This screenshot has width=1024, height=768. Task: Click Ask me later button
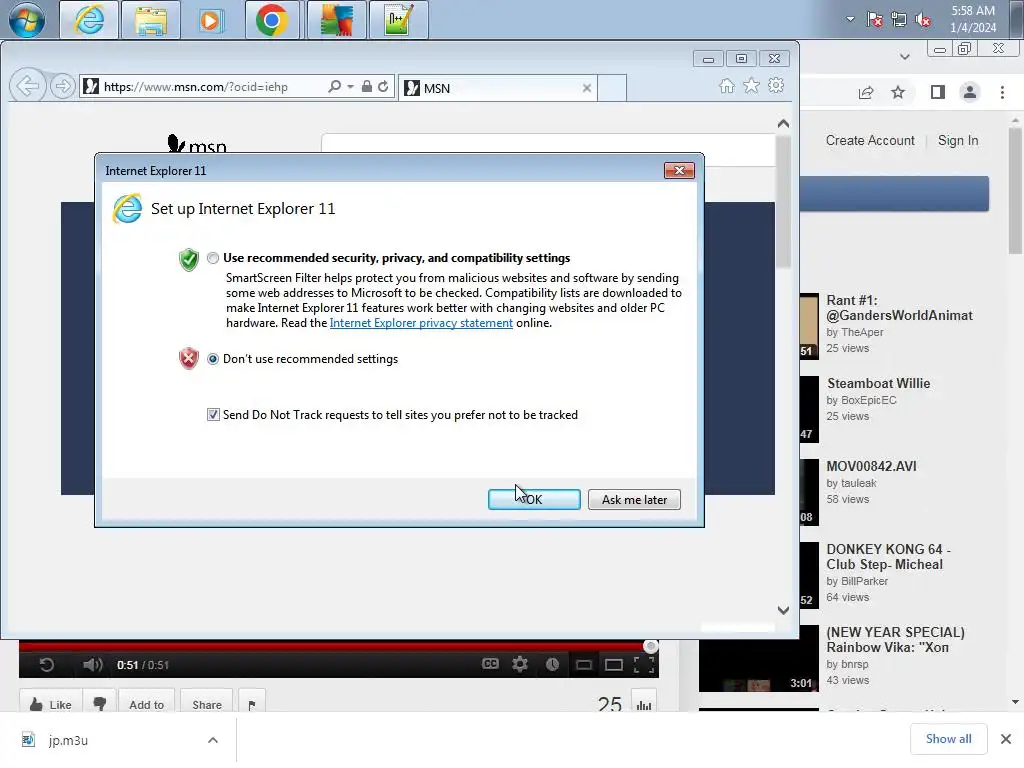(634, 500)
